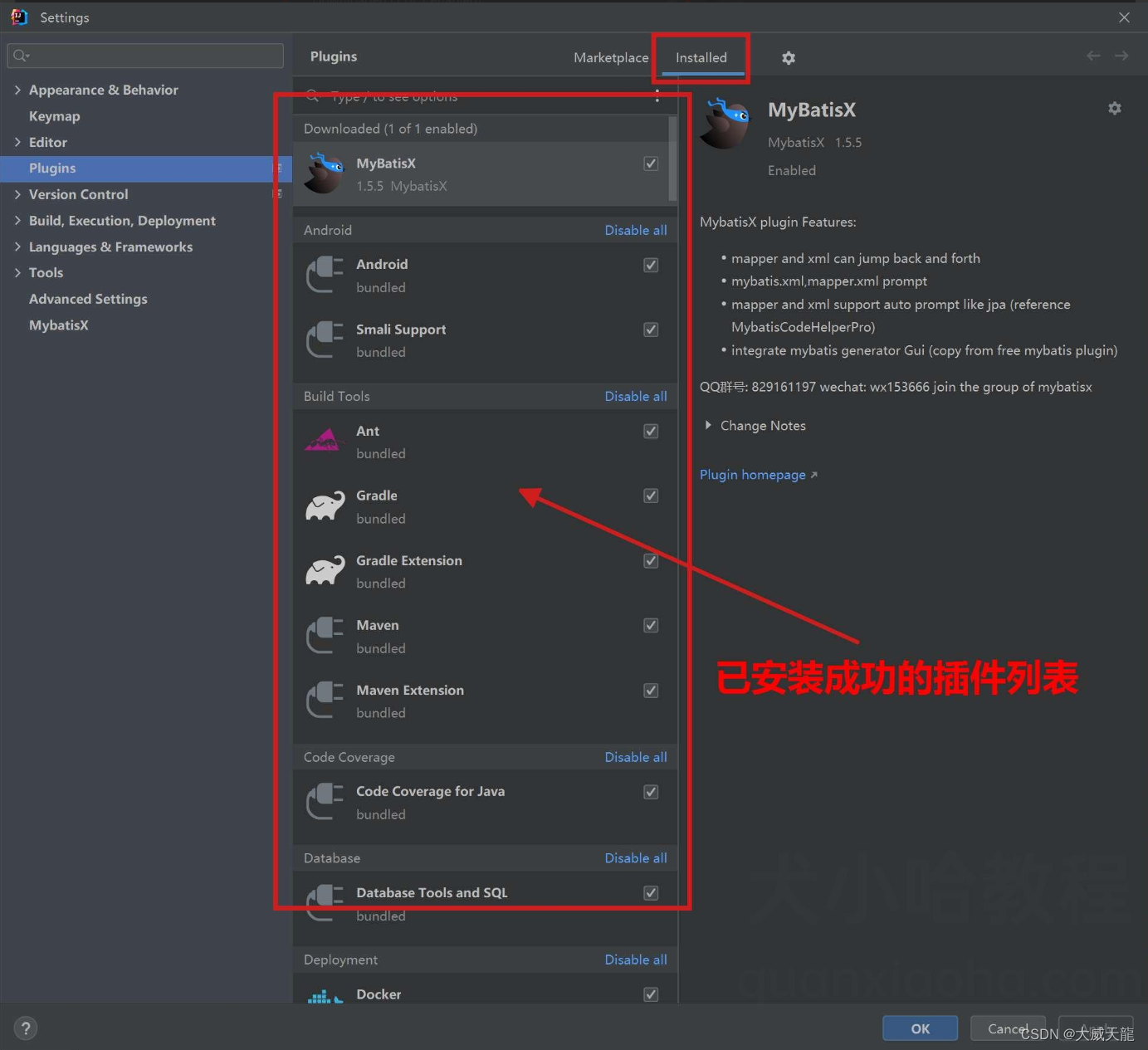Switch to the Installed tab
The width and height of the screenshot is (1148, 1050).
pos(701,57)
